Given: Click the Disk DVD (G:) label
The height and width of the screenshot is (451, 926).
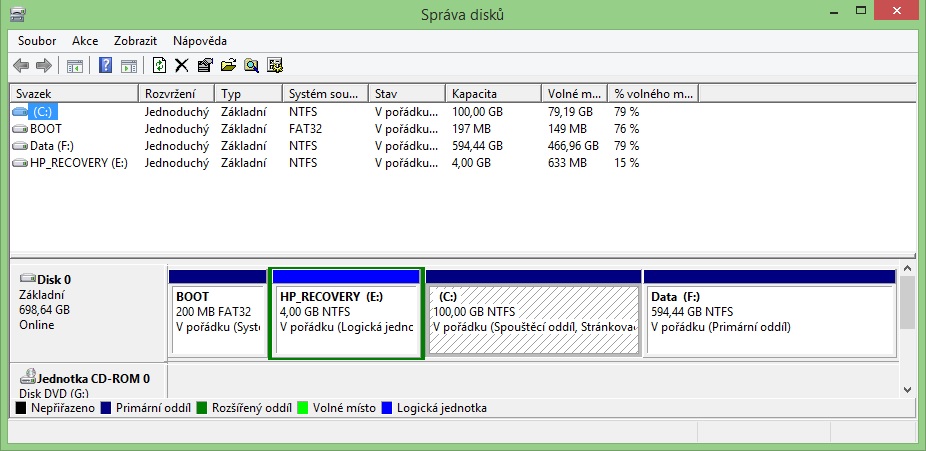Looking at the screenshot, I should [54, 393].
